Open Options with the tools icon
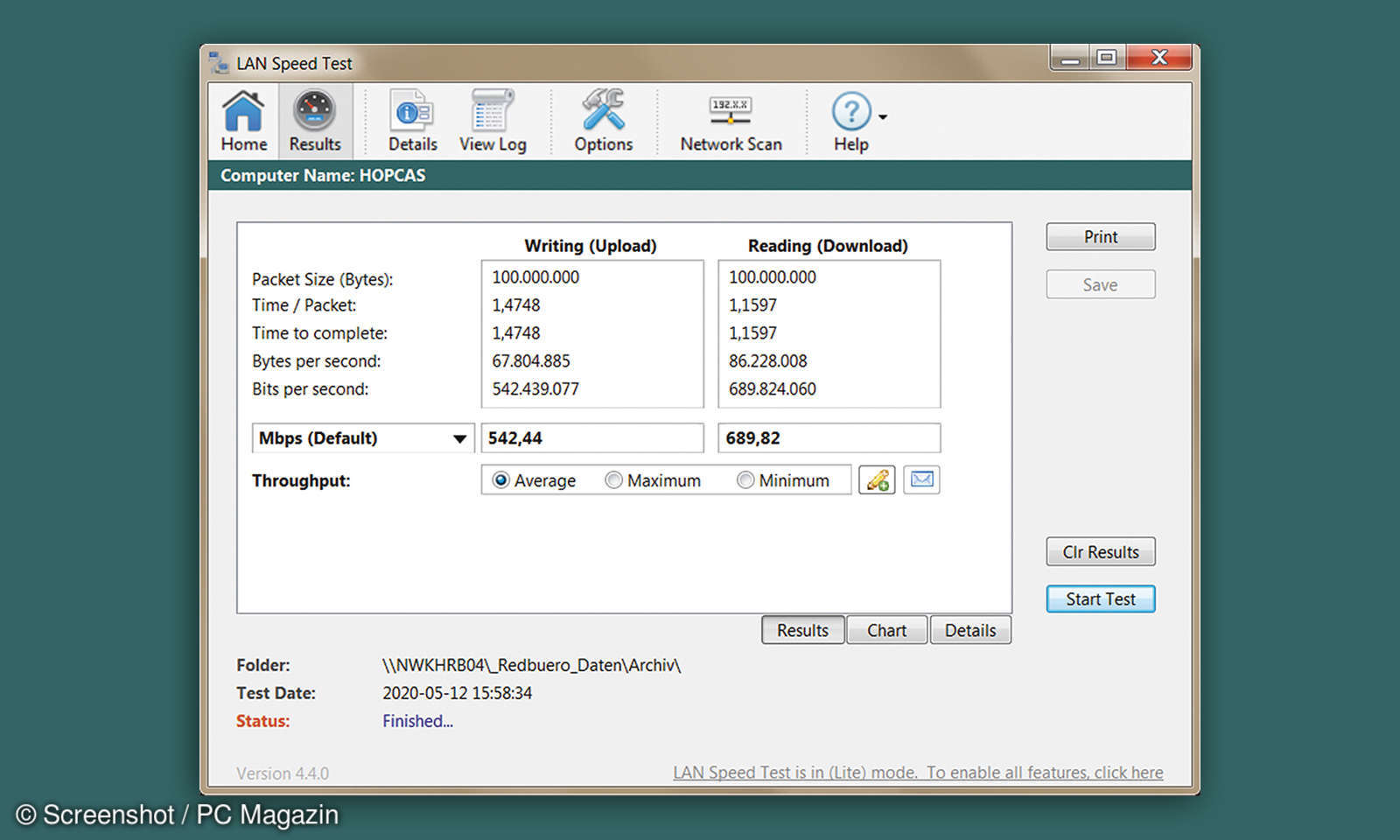1400x840 pixels. 603,121
